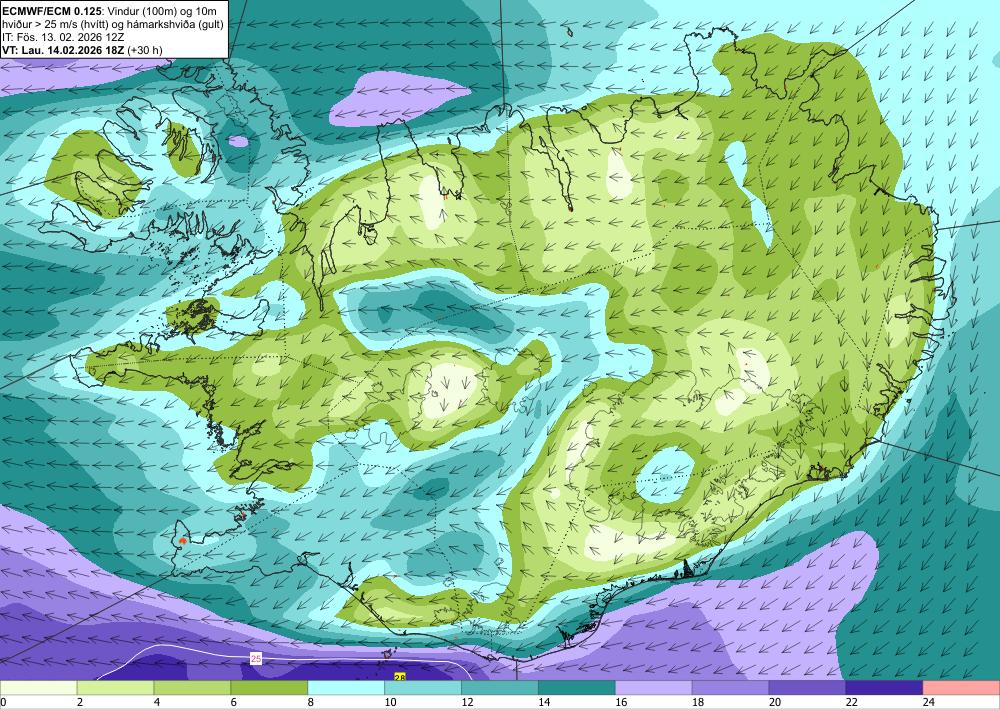Screen dimensions: 1000x709
Task: Click the light green 2–4 legend swatch
Action: click(x=115, y=688)
